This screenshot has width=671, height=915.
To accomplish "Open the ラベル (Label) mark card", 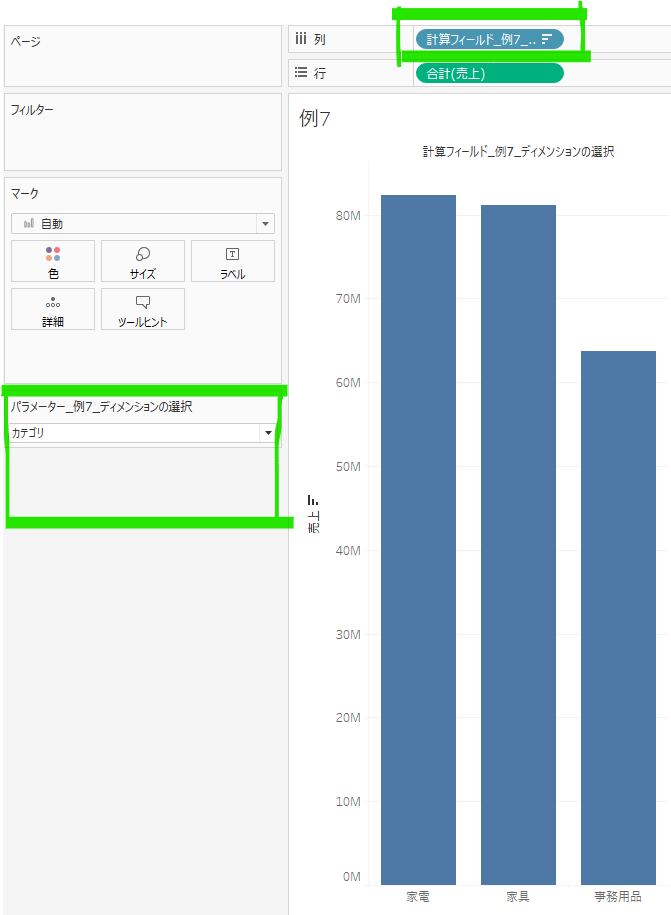I will tap(232, 261).
